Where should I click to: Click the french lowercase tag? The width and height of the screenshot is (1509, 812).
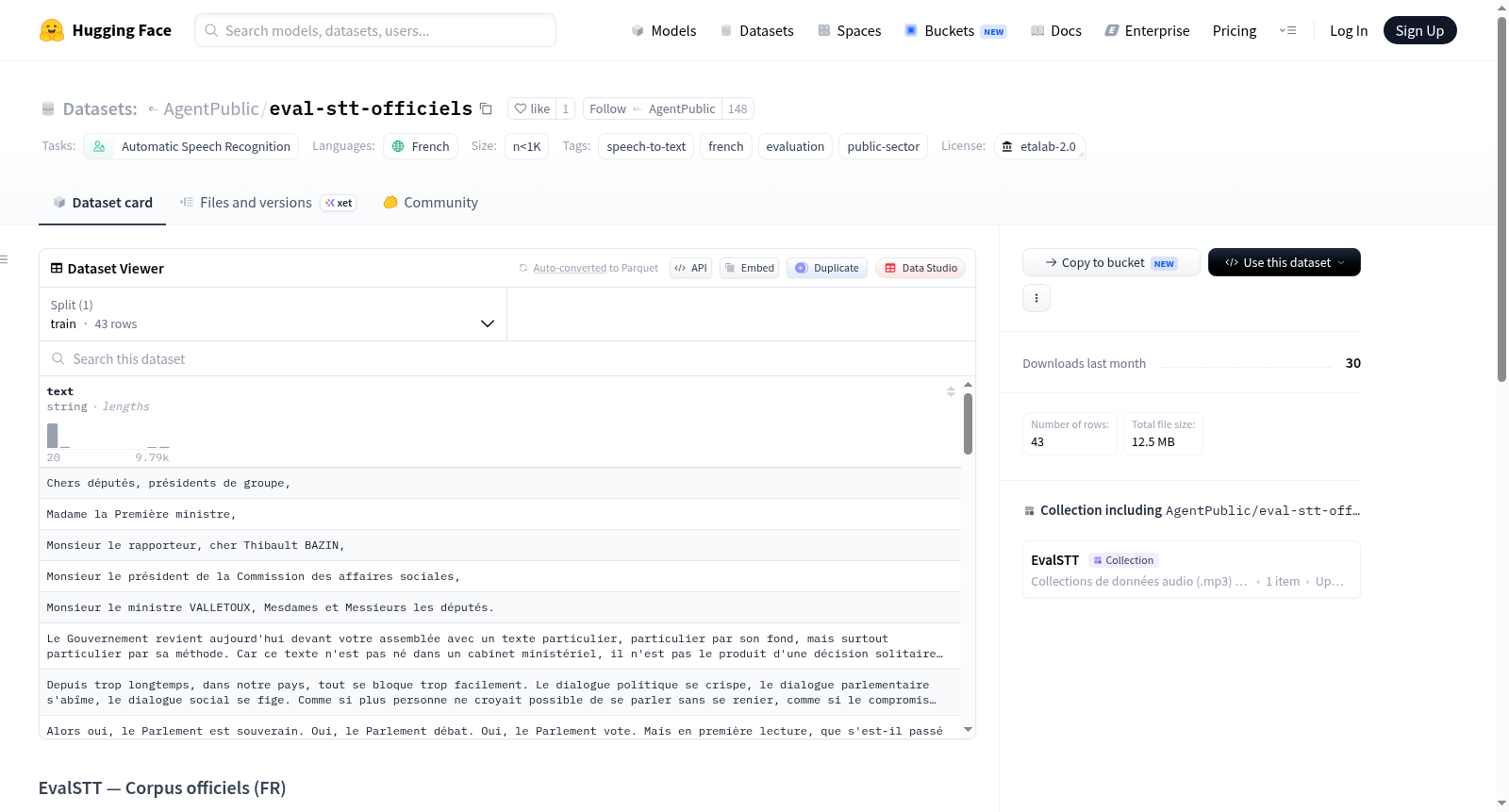coord(726,146)
